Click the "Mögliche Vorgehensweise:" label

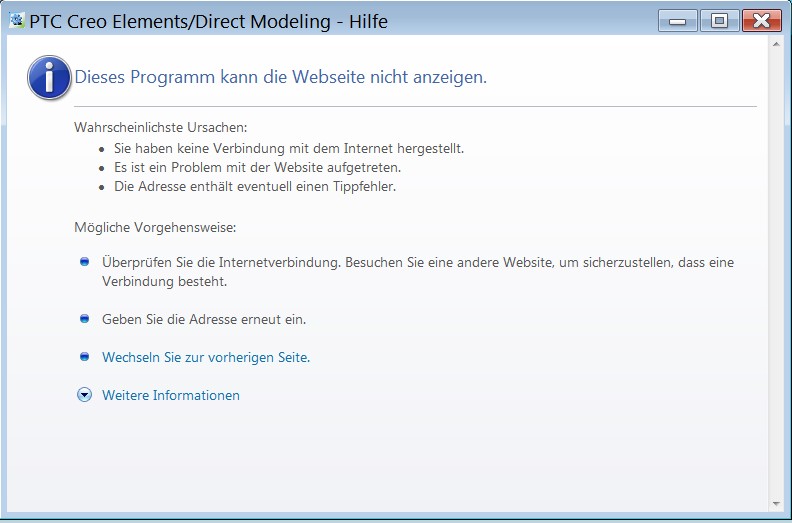tap(155, 227)
